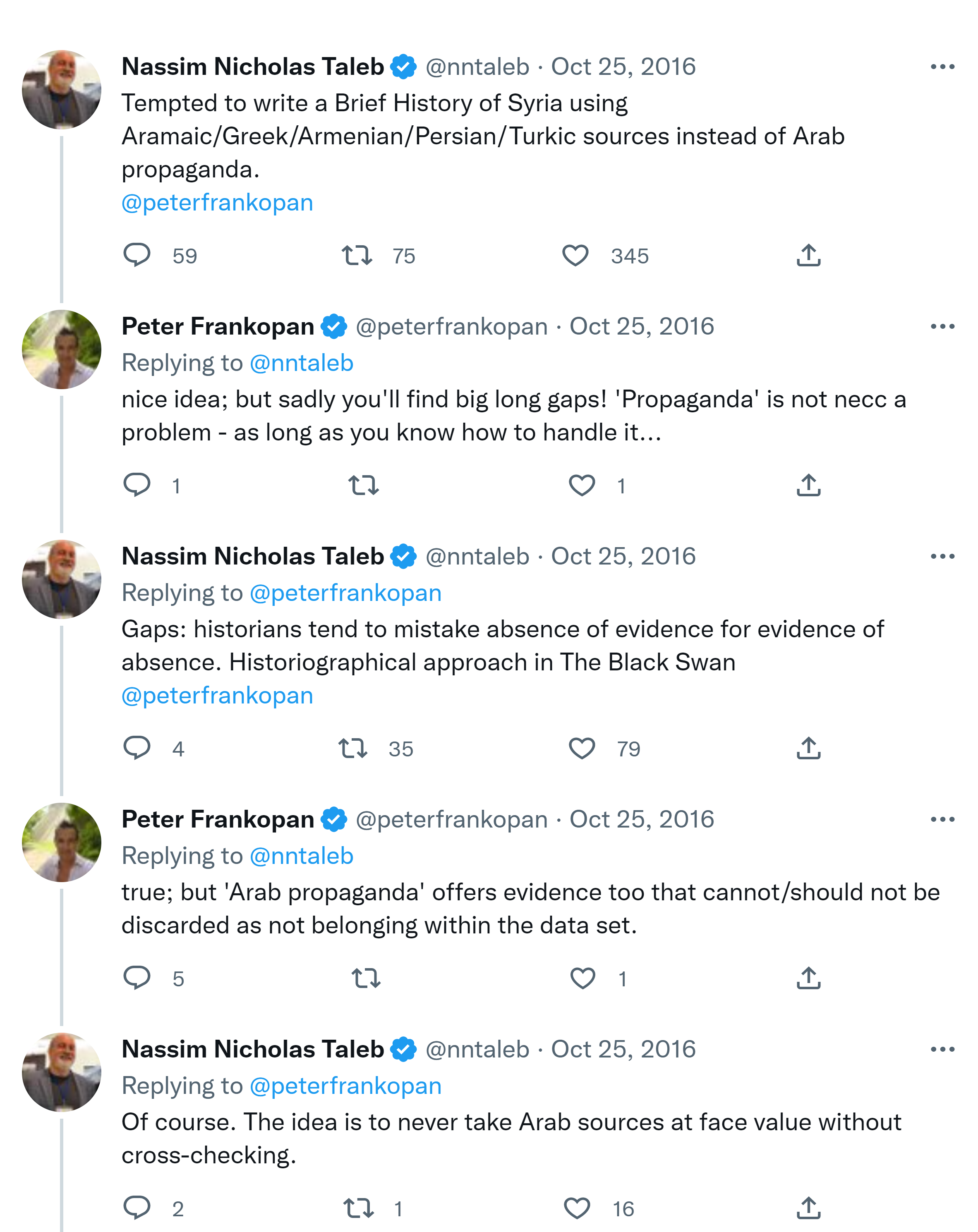Screen dimensions: 978x1232
Task: Share Frankopan's 'data set' tweet
Action: point(808,978)
